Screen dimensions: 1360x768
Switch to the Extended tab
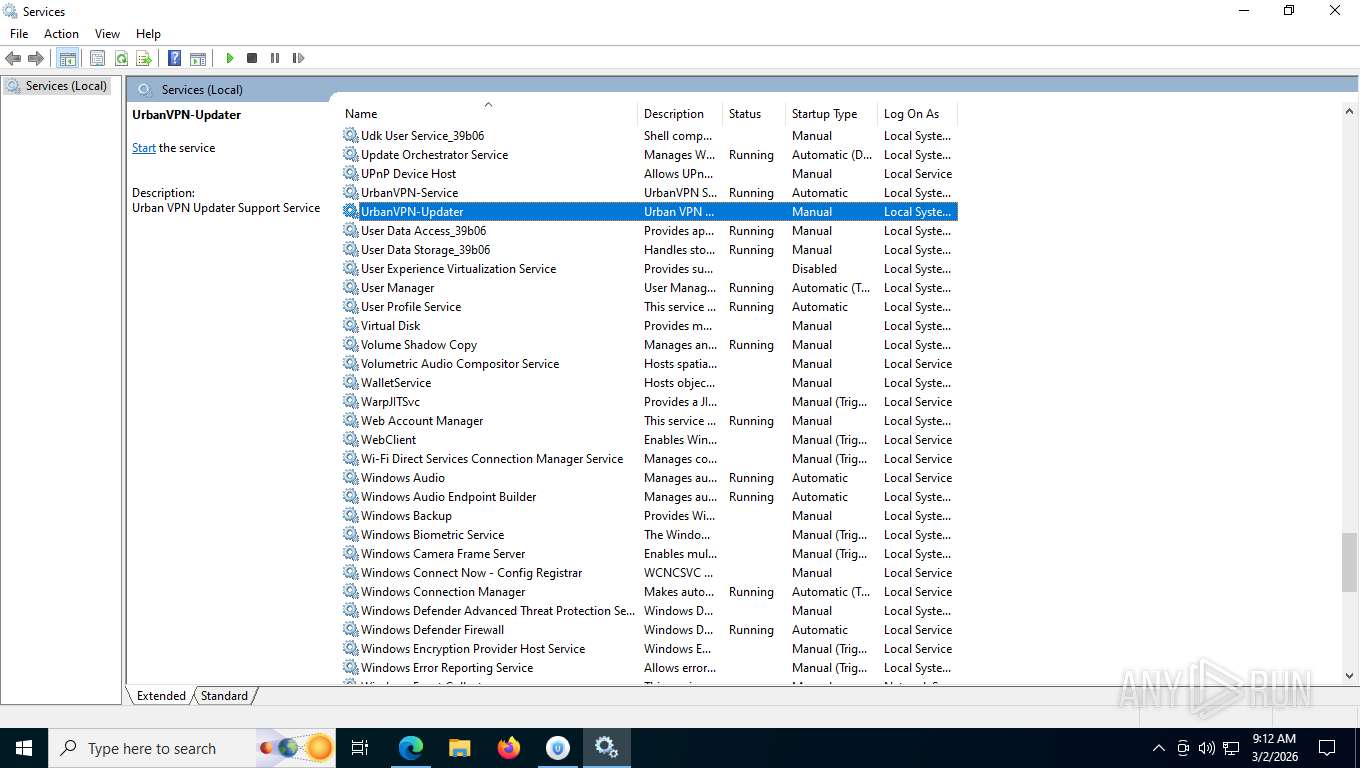(x=161, y=696)
